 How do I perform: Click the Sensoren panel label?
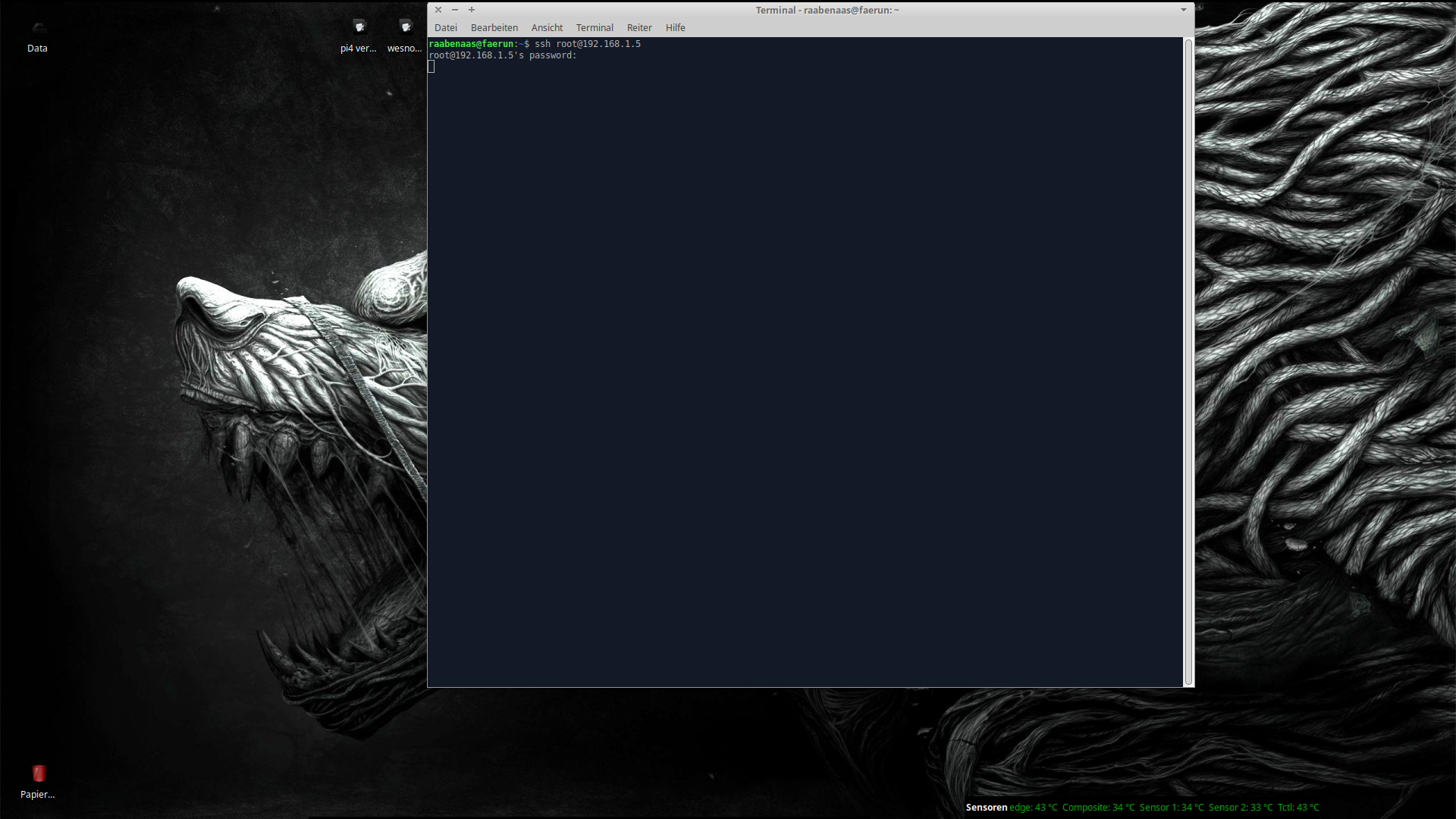986,808
